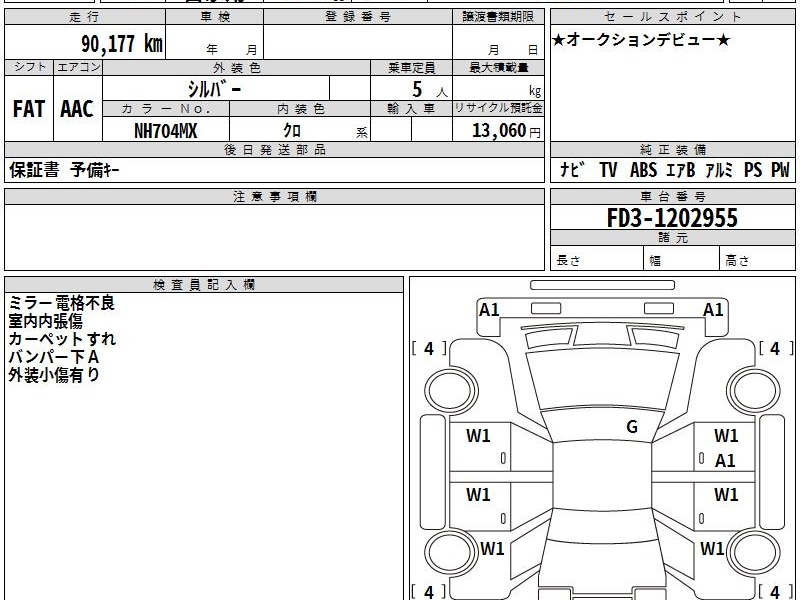
Task: Select the 長さ dimension cell
Action: pos(597,259)
